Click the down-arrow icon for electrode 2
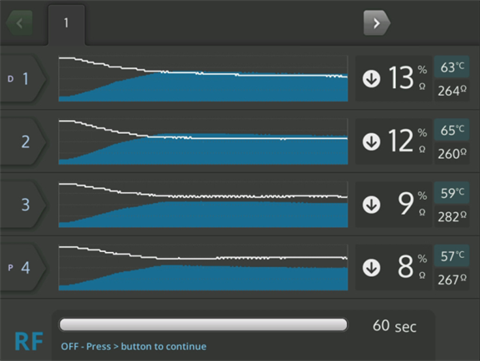Screen dimensions: 480x361 [371, 142]
